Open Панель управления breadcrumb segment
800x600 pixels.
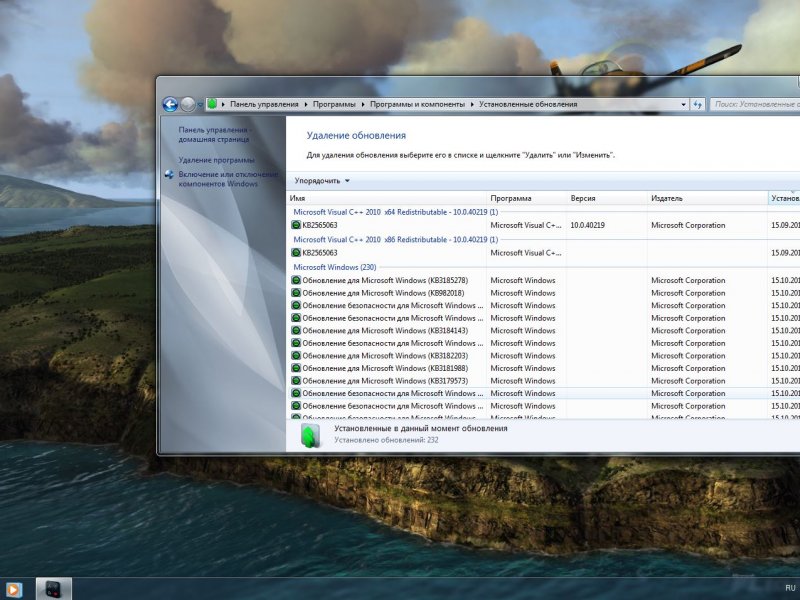(264, 104)
